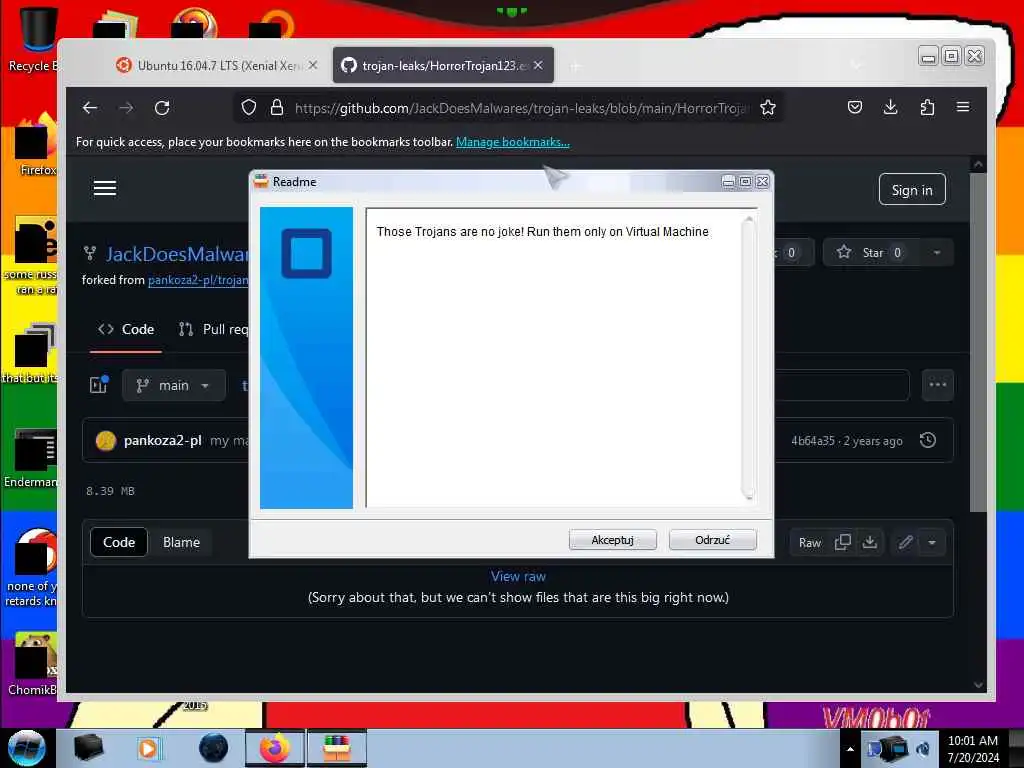Open the View raw link

click(x=518, y=577)
